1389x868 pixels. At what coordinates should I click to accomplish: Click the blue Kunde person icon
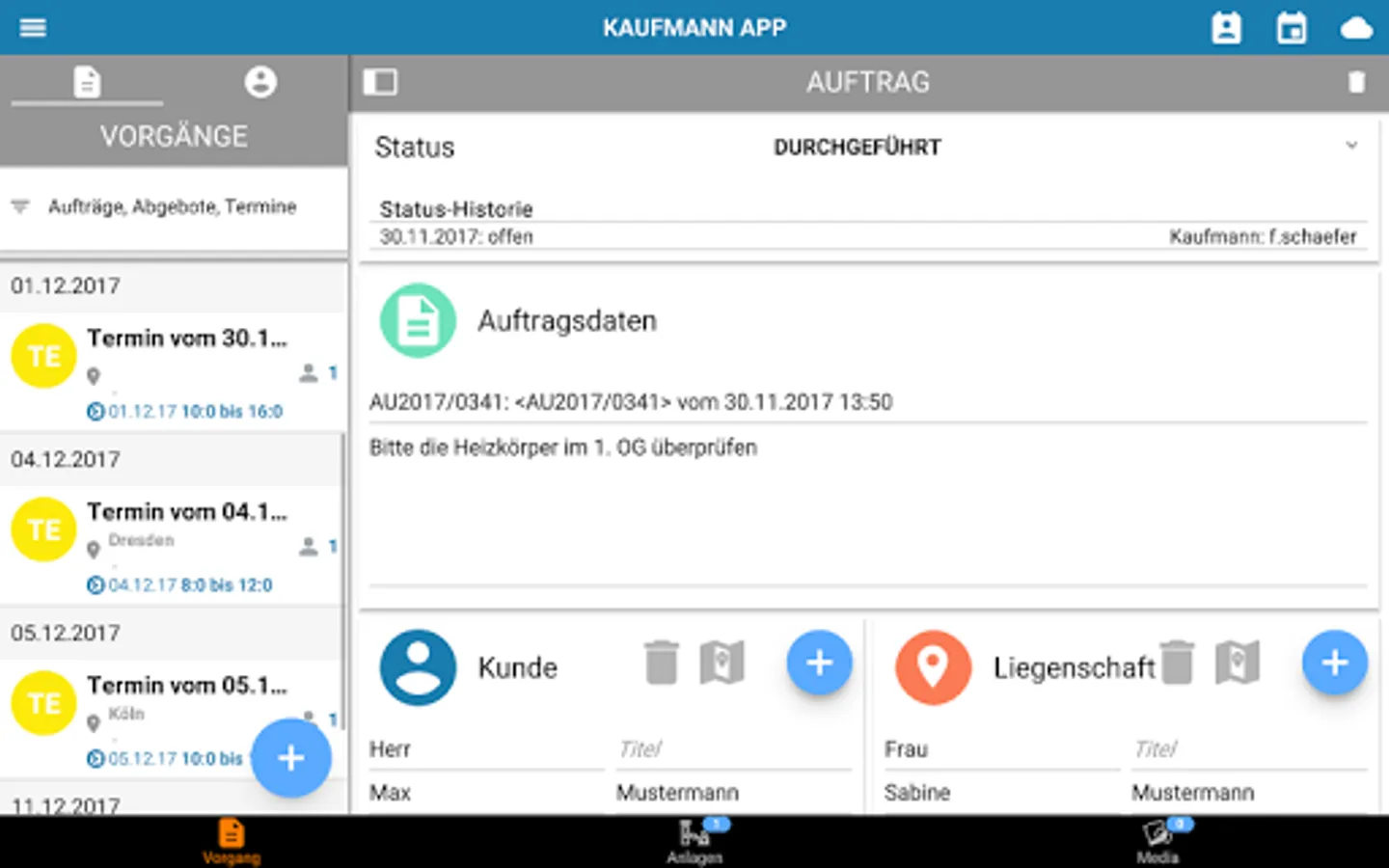418,667
